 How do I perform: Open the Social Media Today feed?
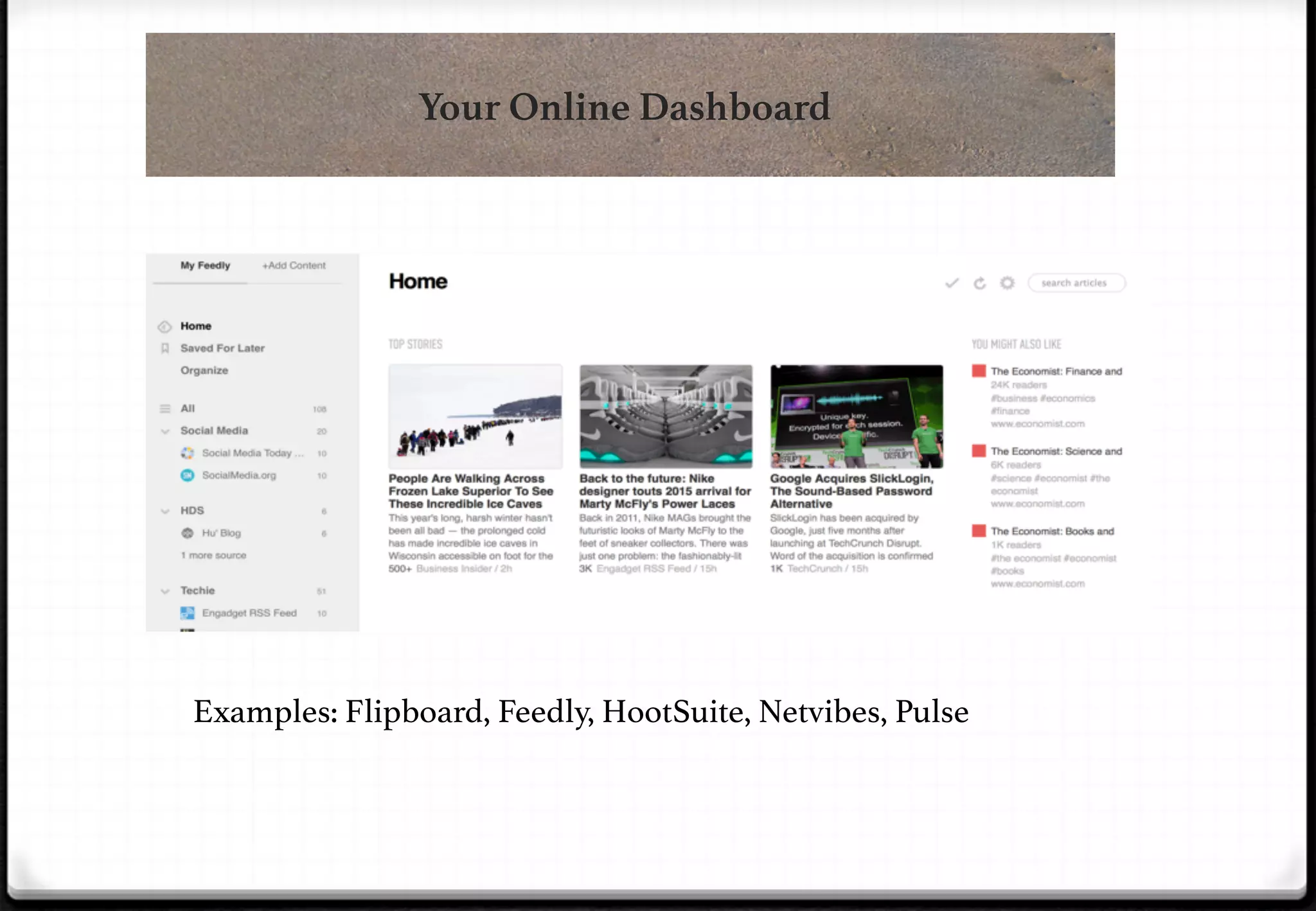(x=253, y=453)
